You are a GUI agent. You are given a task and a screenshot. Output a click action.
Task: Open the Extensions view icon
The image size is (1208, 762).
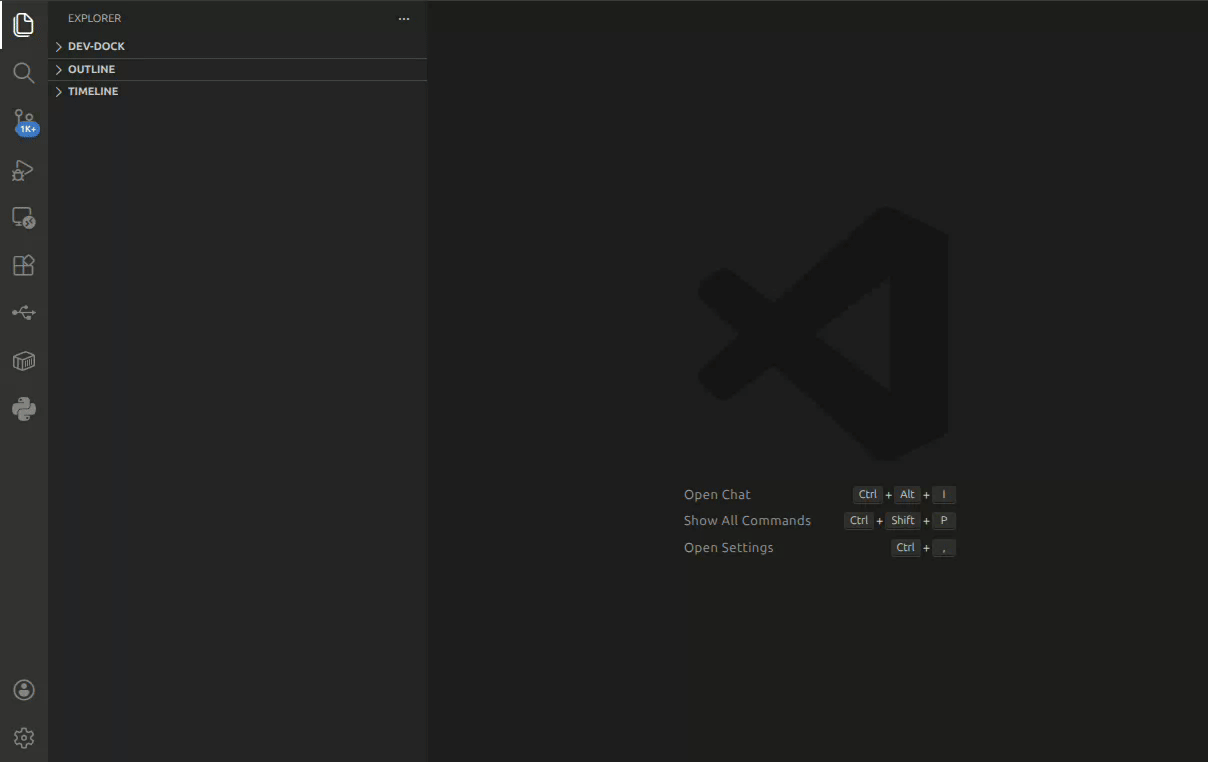click(24, 265)
